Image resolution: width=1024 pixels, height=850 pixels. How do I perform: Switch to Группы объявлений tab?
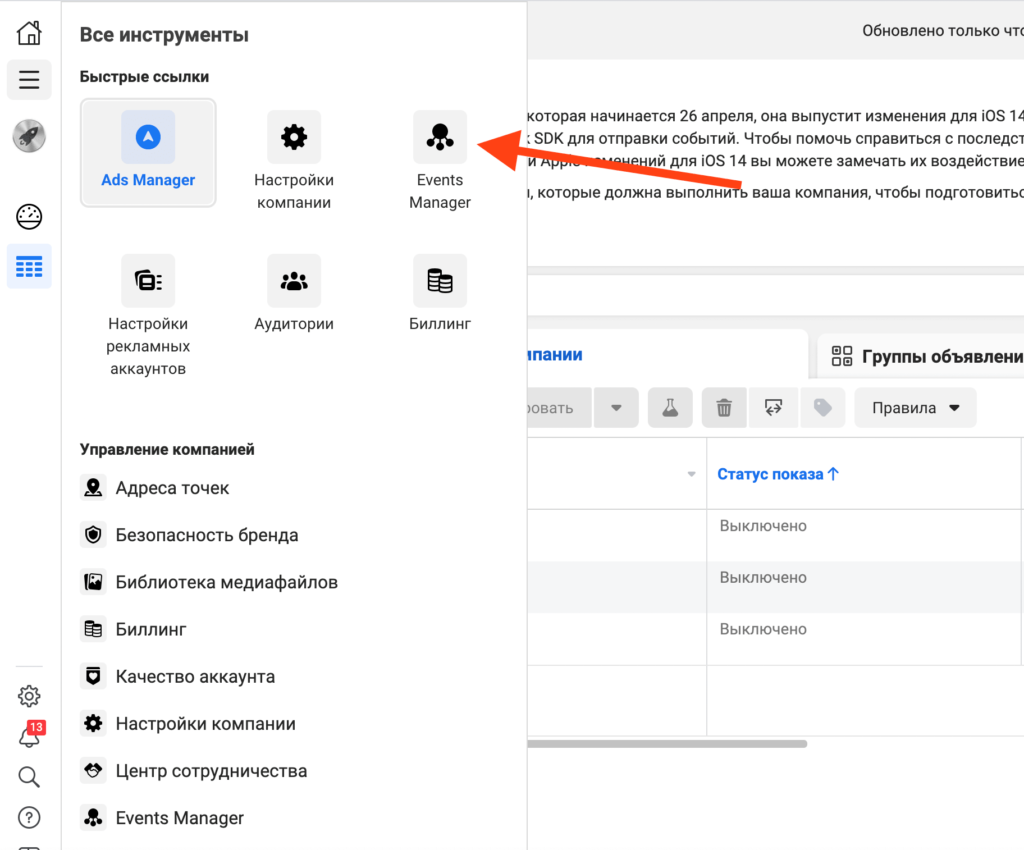(925, 356)
